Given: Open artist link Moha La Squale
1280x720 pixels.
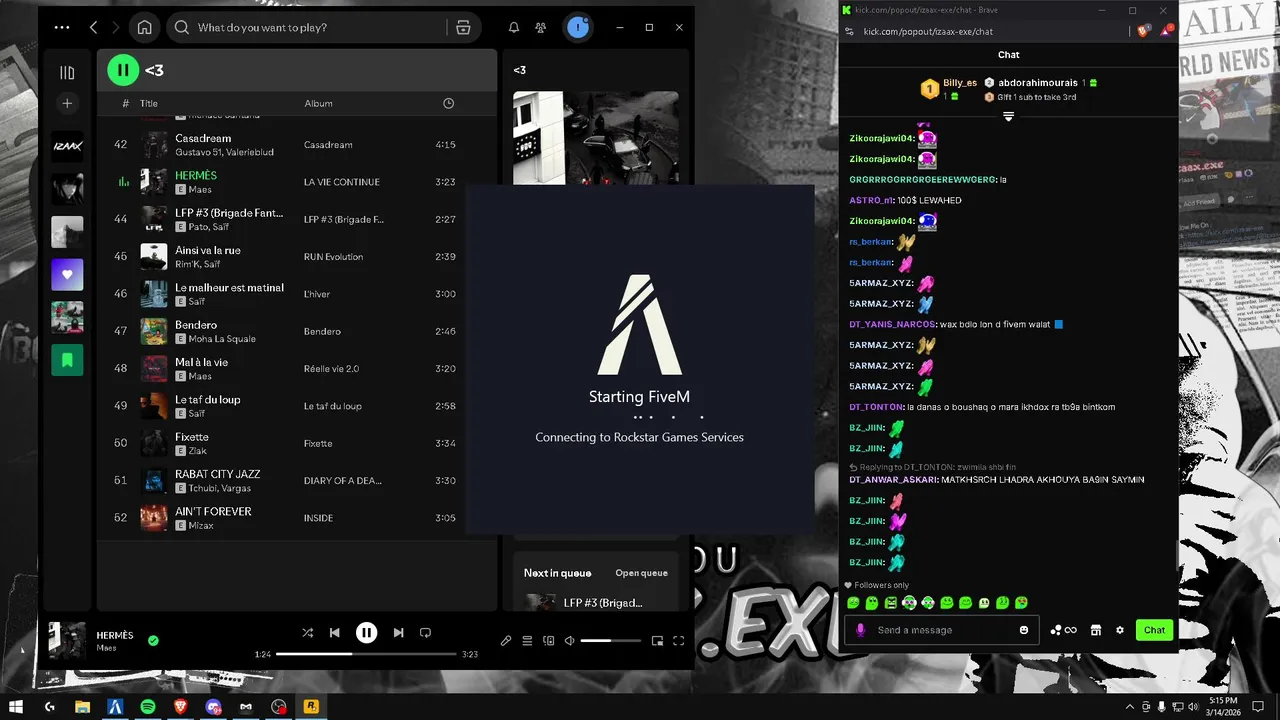Looking at the screenshot, I should [x=222, y=339].
